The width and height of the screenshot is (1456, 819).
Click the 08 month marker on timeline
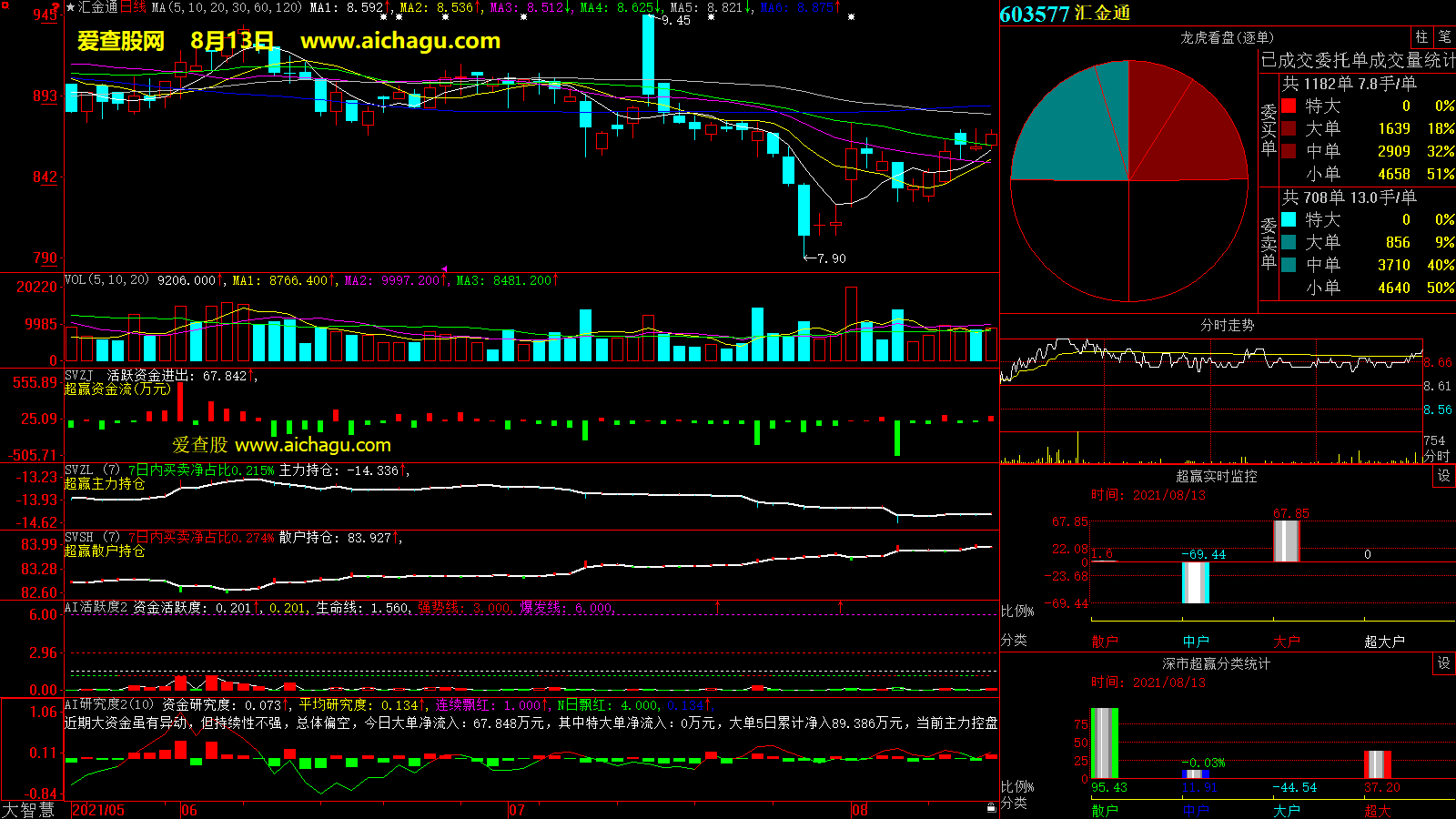click(860, 810)
